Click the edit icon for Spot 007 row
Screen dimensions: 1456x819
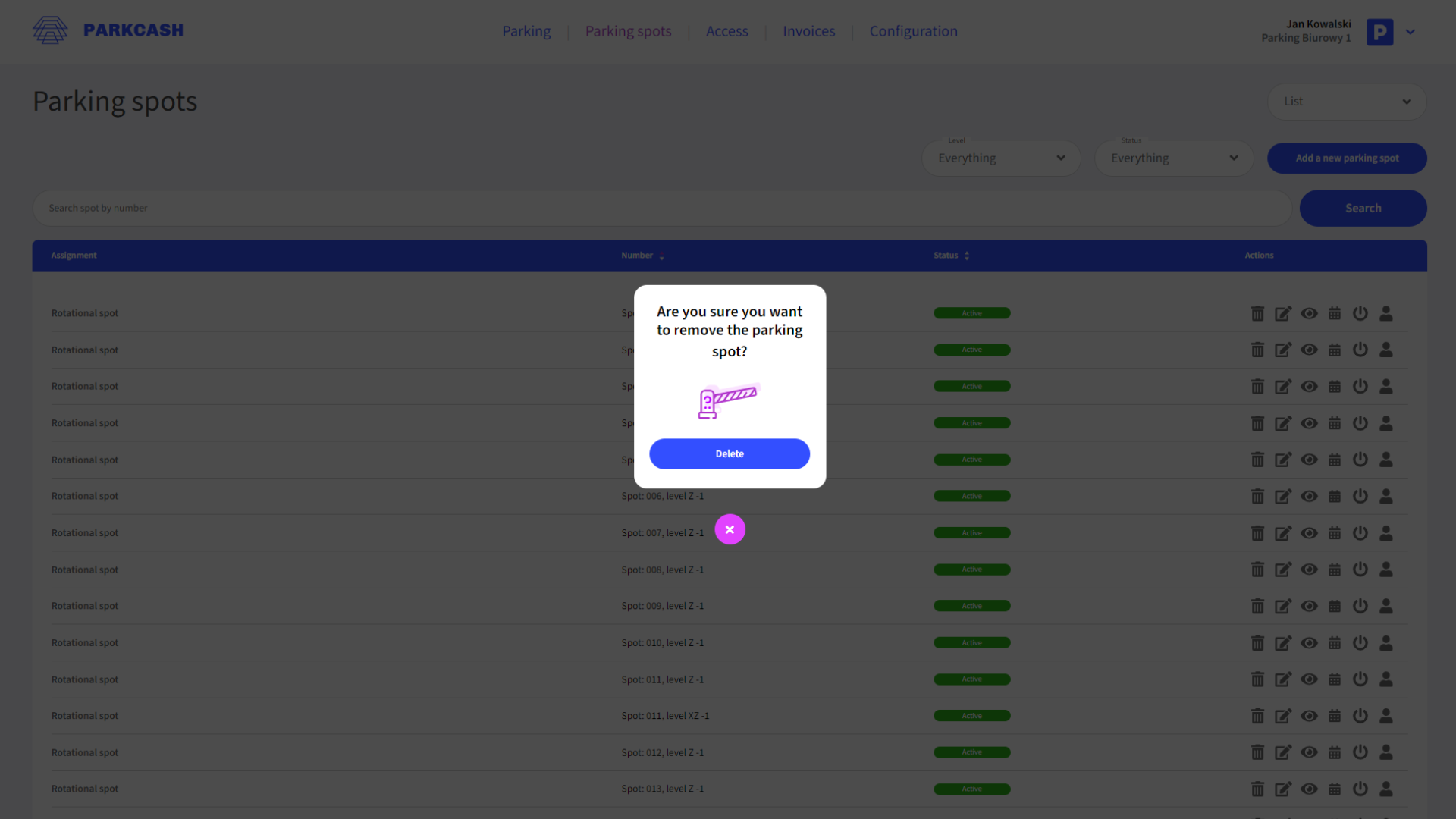[1283, 532]
